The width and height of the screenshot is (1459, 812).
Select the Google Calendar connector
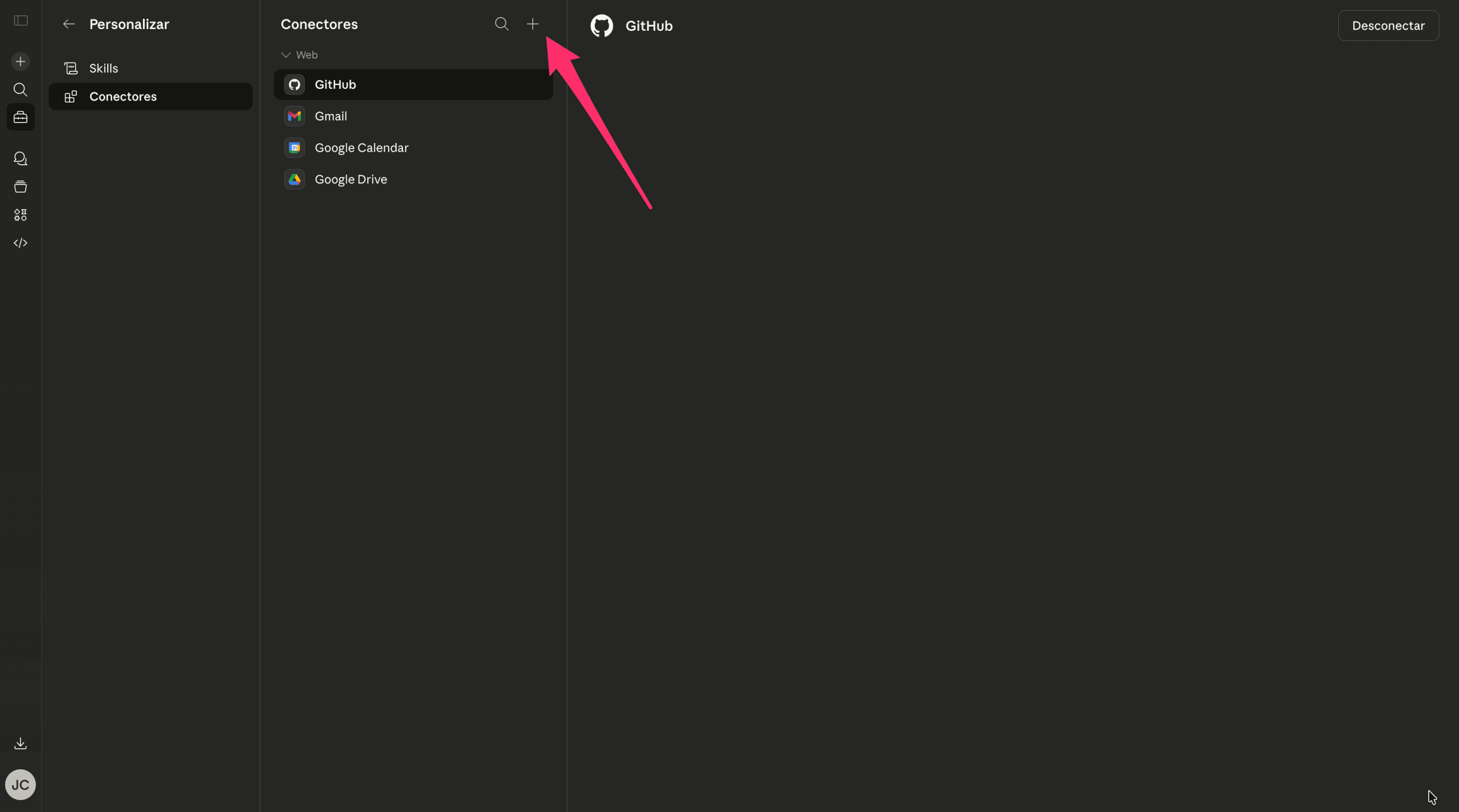tap(361, 148)
